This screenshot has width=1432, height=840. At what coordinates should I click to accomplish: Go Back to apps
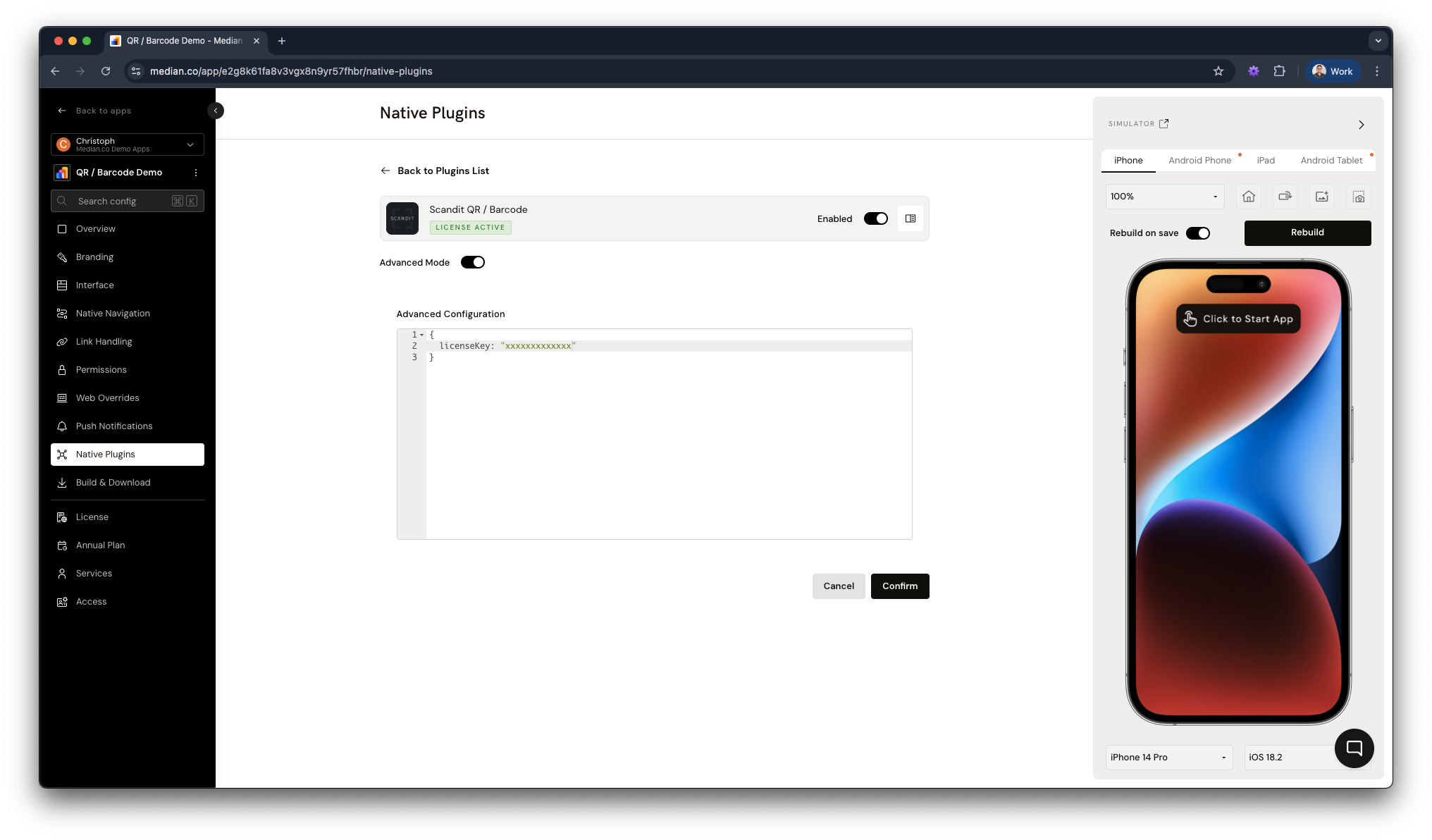click(94, 111)
